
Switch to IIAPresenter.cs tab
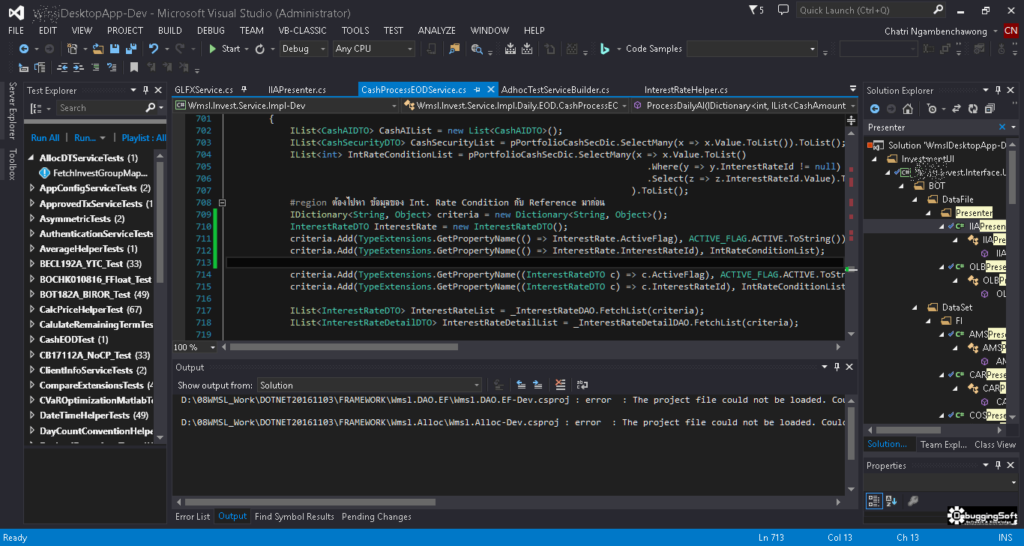pyautogui.click(x=297, y=90)
